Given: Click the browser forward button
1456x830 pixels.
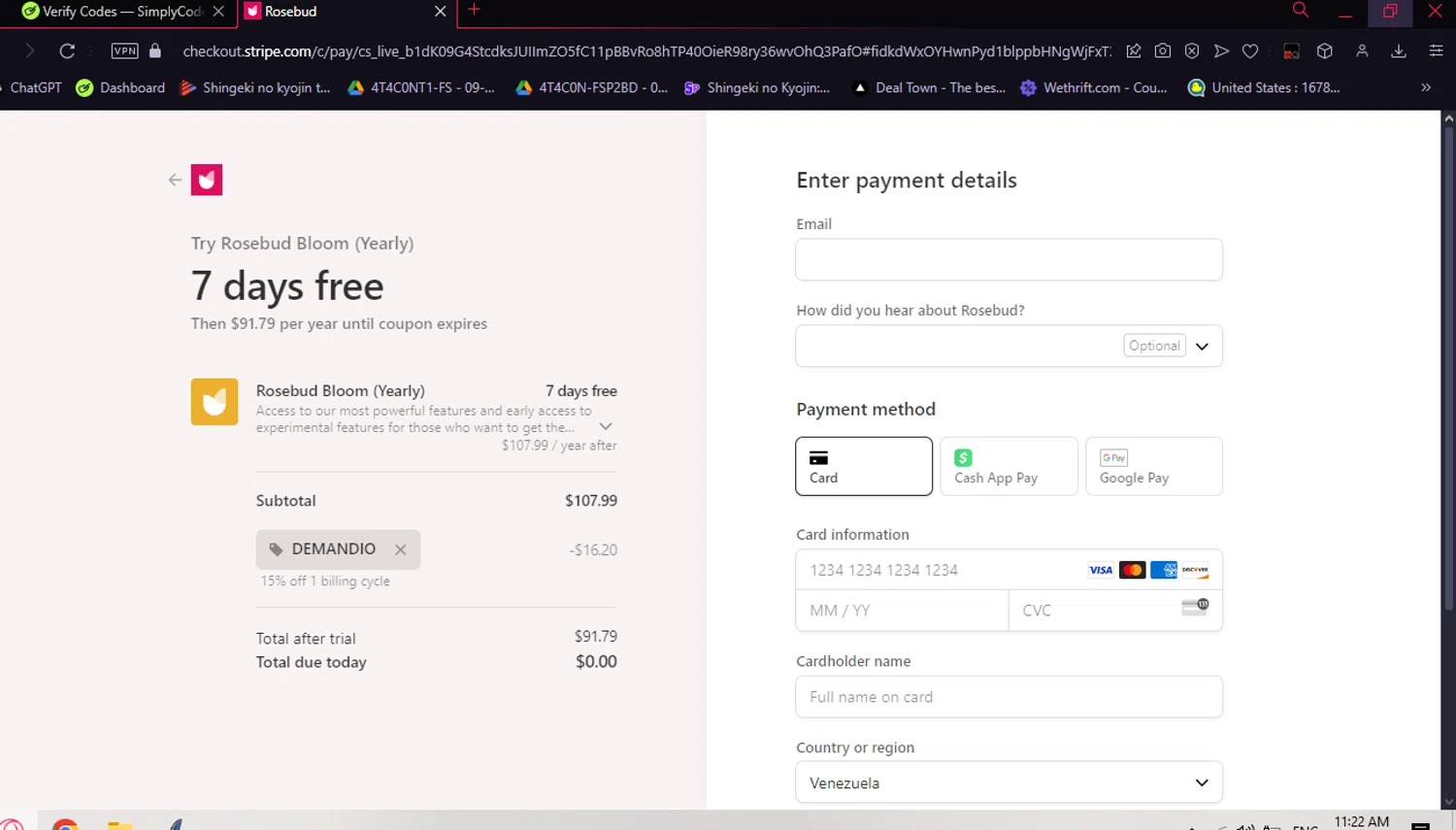Looking at the screenshot, I should (x=30, y=50).
